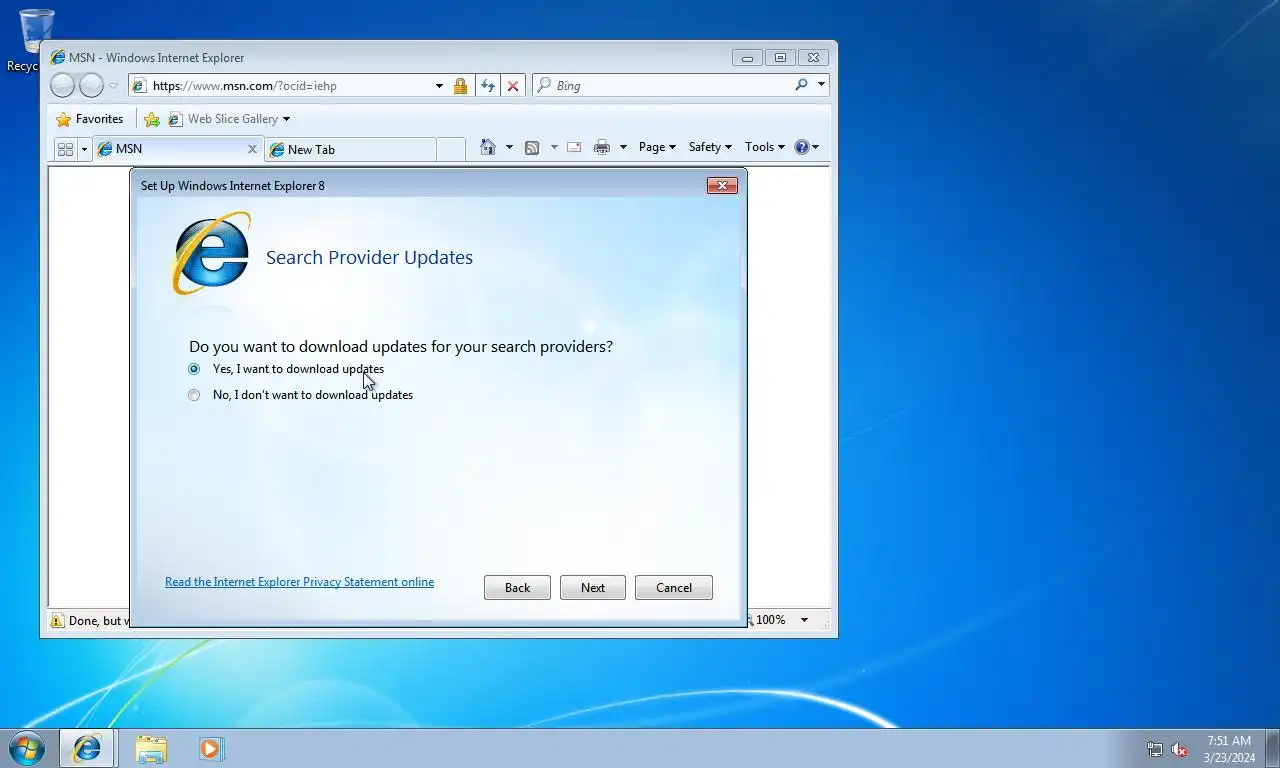Viewport: 1280px width, 768px height.
Task: Click the Home icon in command bar
Action: click(488, 147)
